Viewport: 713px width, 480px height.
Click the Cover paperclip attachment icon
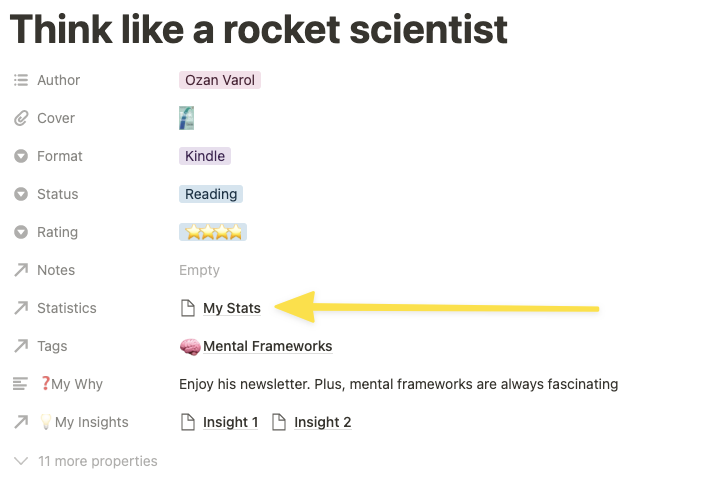(21, 118)
